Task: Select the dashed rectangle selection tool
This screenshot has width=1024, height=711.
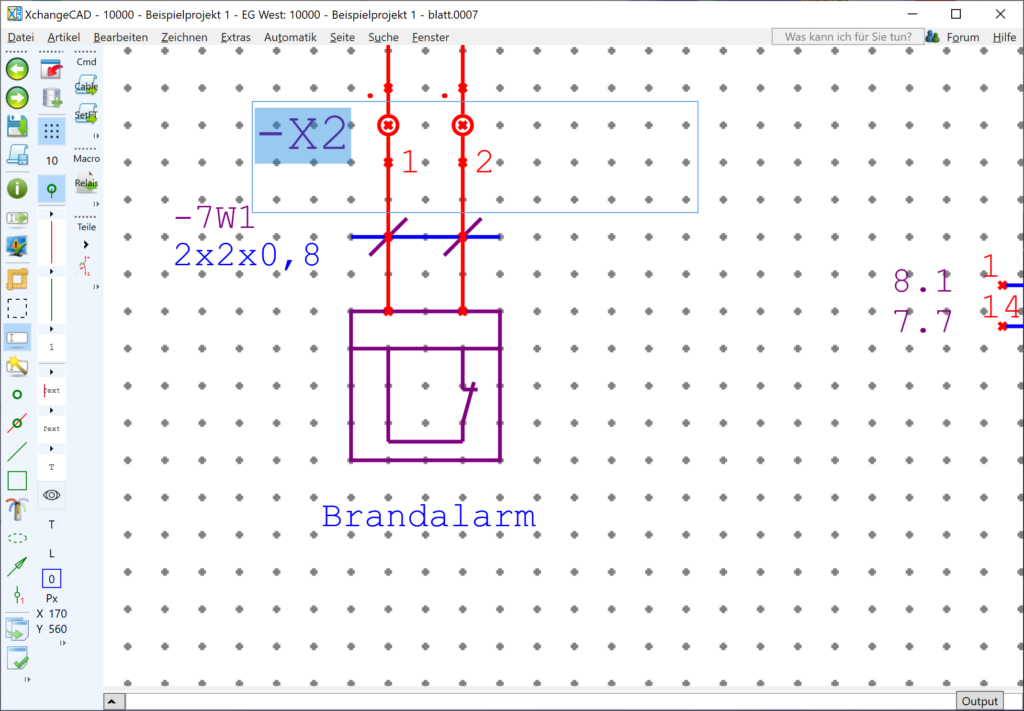Action: click(17, 309)
